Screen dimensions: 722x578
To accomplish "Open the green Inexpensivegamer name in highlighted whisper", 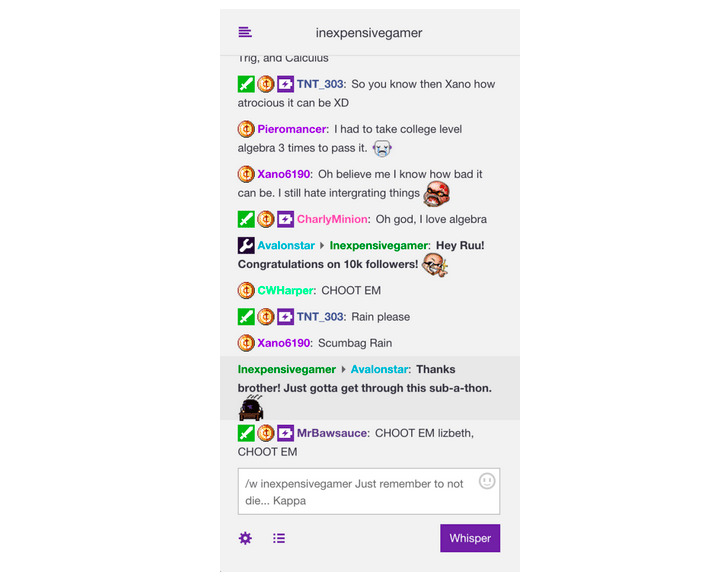I will 286,369.
